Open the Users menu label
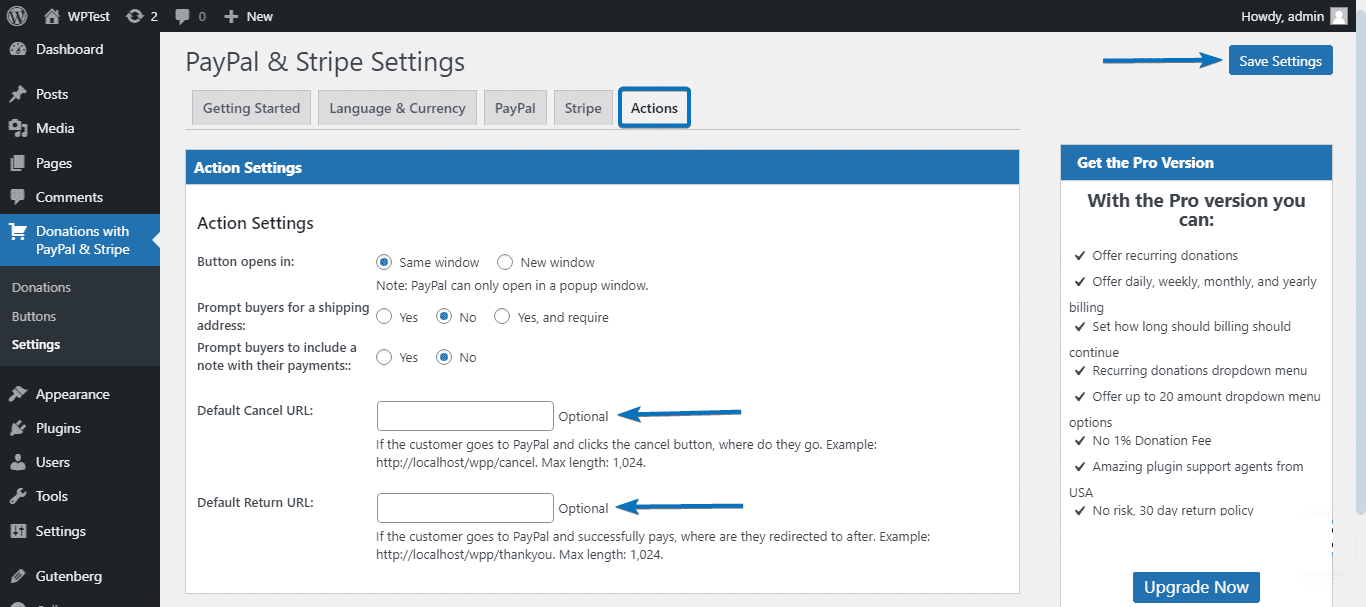The image size is (1366, 607). click(x=53, y=462)
